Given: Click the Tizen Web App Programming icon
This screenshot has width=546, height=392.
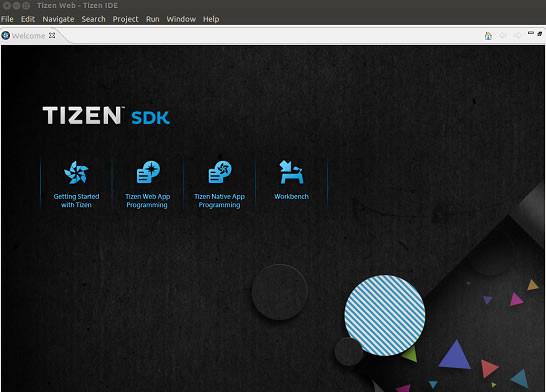Looking at the screenshot, I should coord(148,172).
